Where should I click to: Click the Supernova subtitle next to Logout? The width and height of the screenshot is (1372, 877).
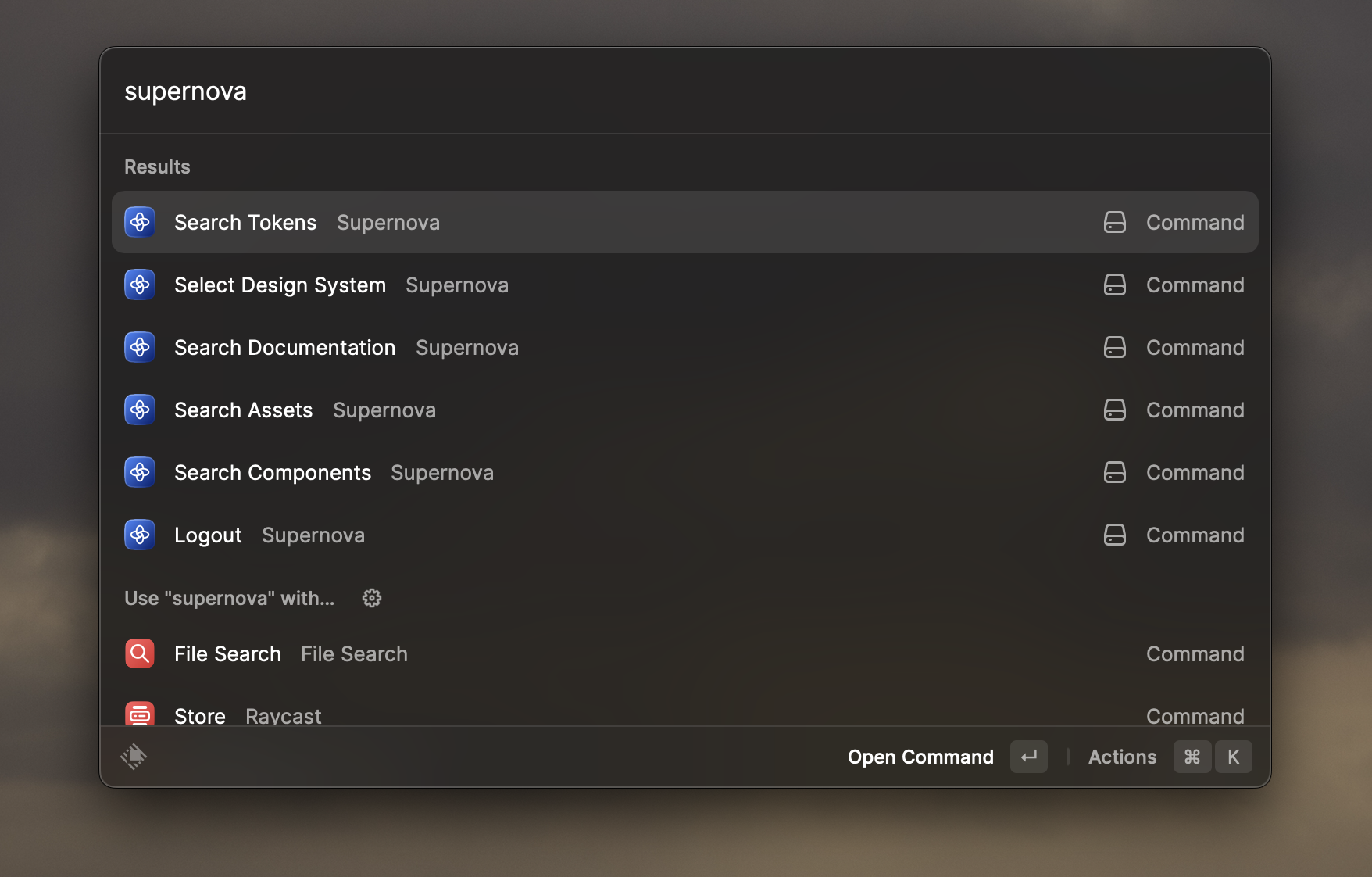pos(313,535)
